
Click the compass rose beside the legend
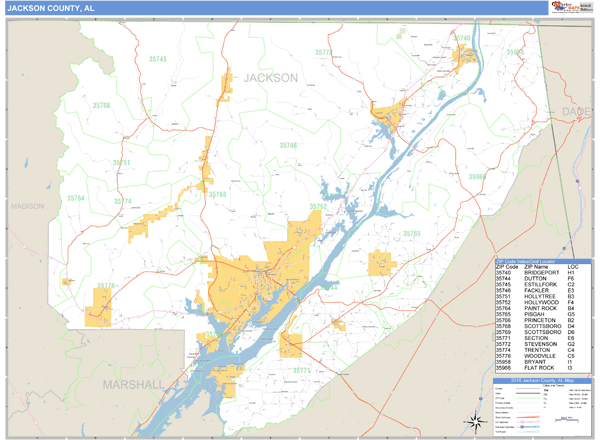475,422
